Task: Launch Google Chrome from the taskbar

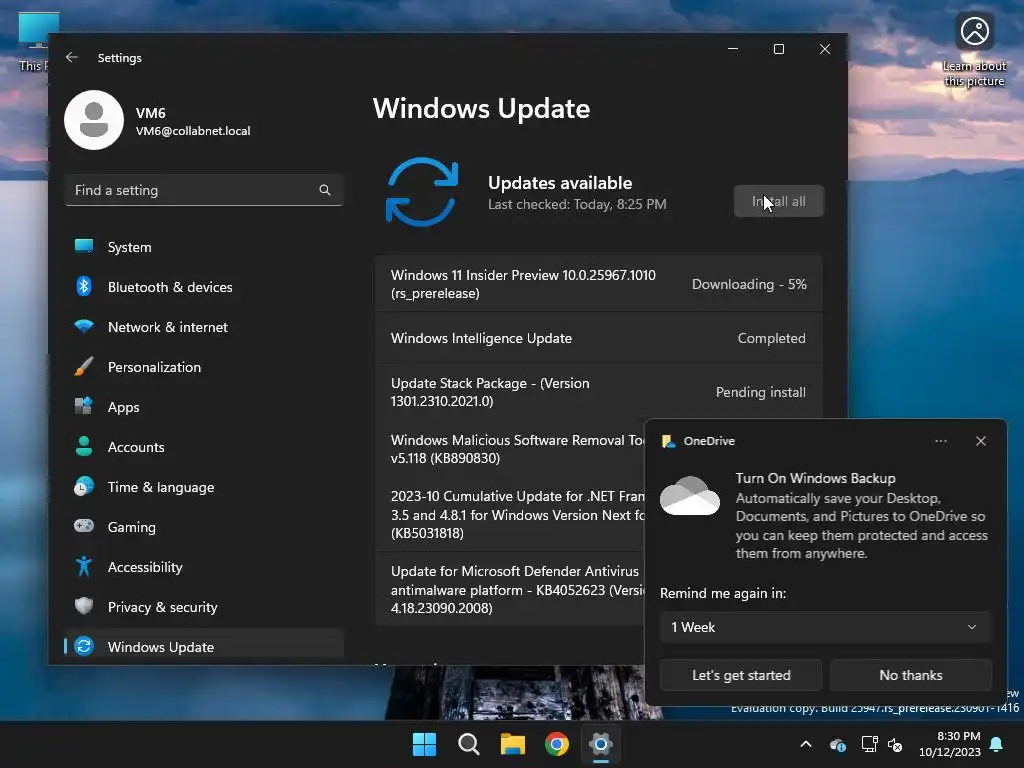Action: [556, 744]
